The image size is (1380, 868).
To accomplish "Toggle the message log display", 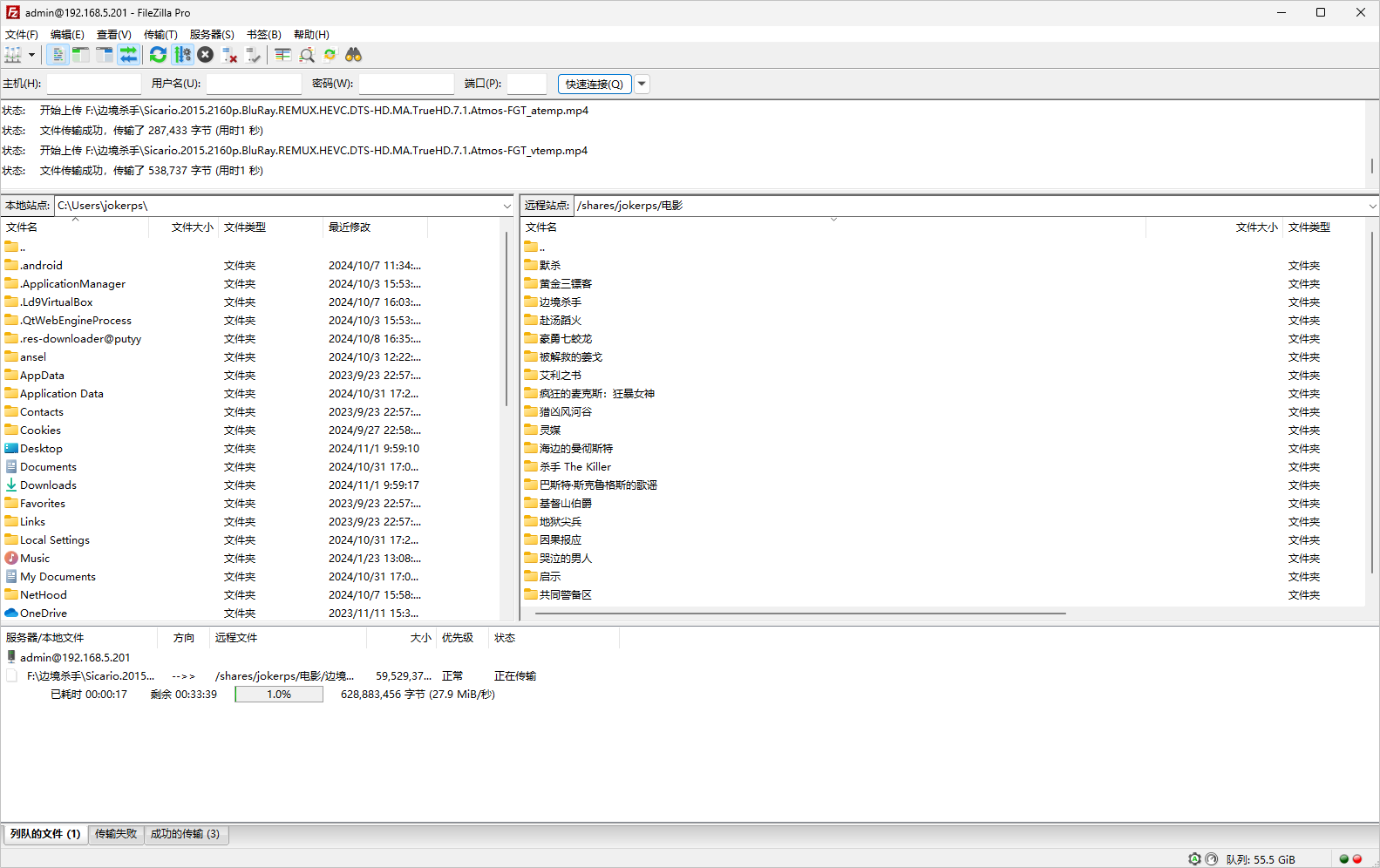I will click(x=58, y=55).
